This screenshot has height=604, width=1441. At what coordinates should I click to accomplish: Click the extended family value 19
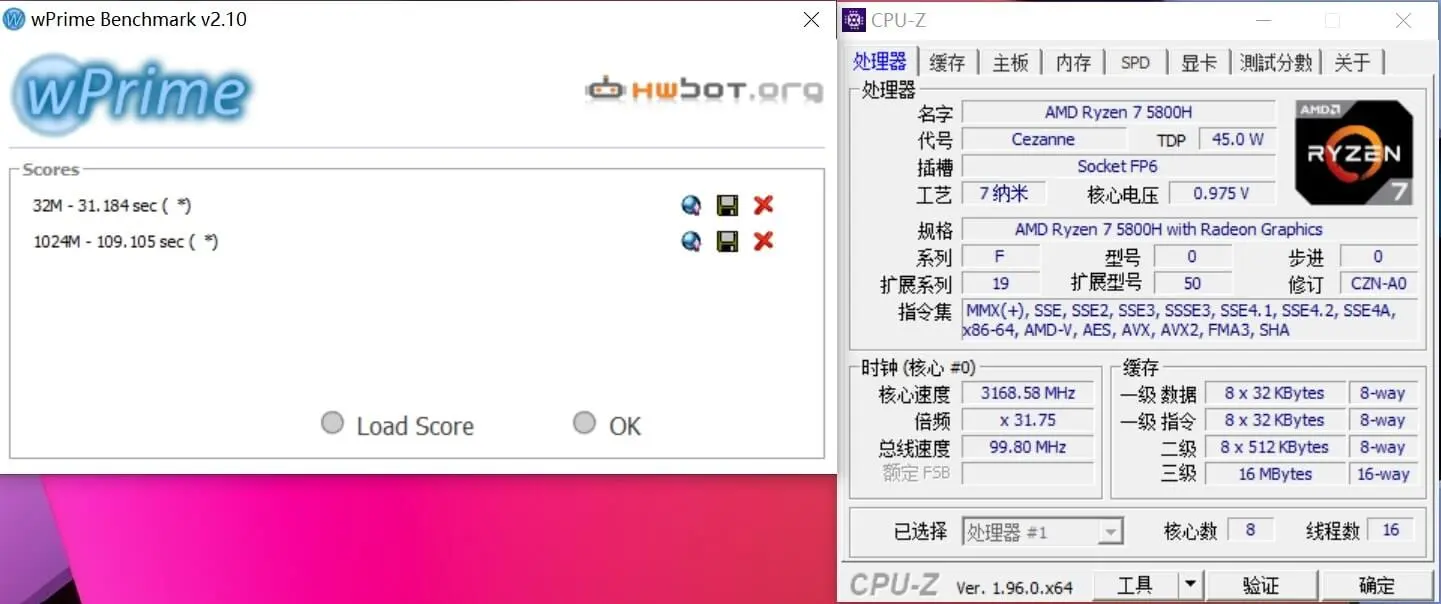pyautogui.click(x=1000, y=283)
